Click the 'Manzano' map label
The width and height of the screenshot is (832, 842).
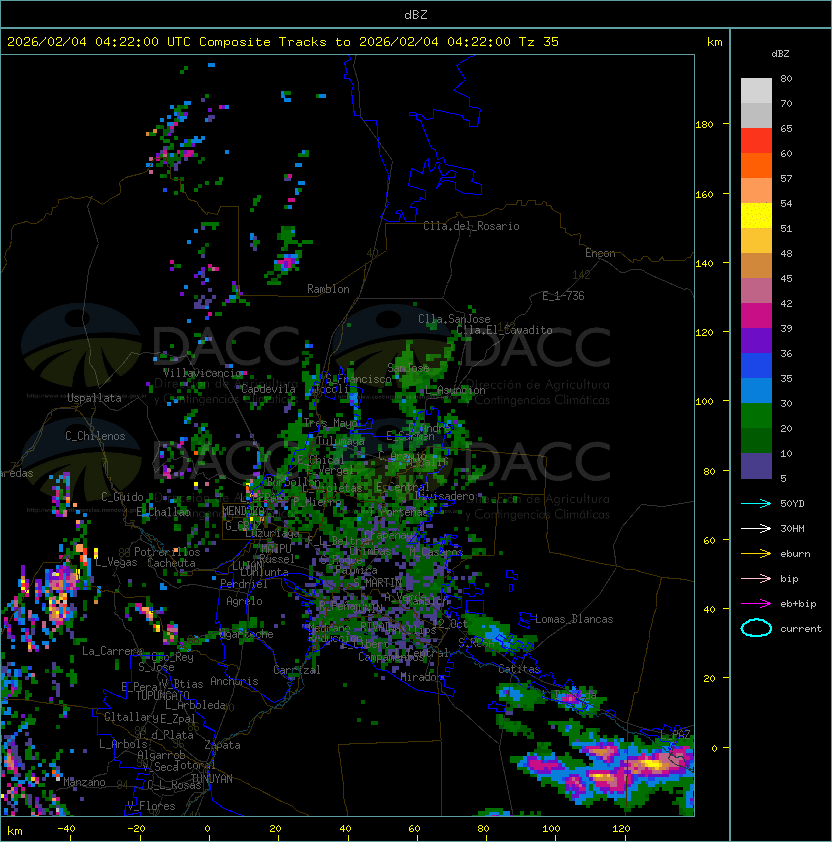[84, 782]
